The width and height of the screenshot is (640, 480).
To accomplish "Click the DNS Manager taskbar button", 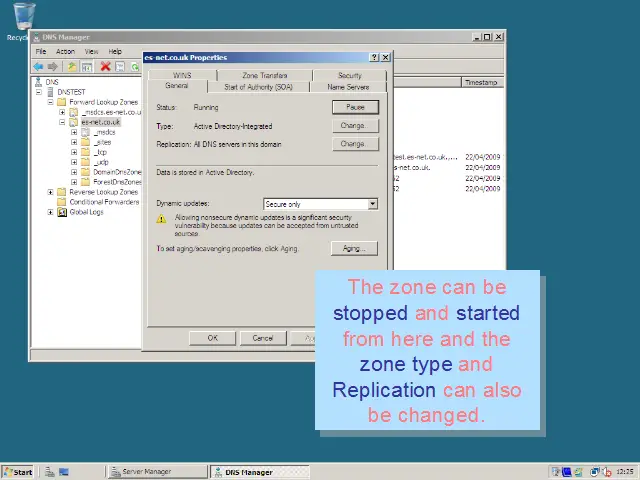I will 260,472.
